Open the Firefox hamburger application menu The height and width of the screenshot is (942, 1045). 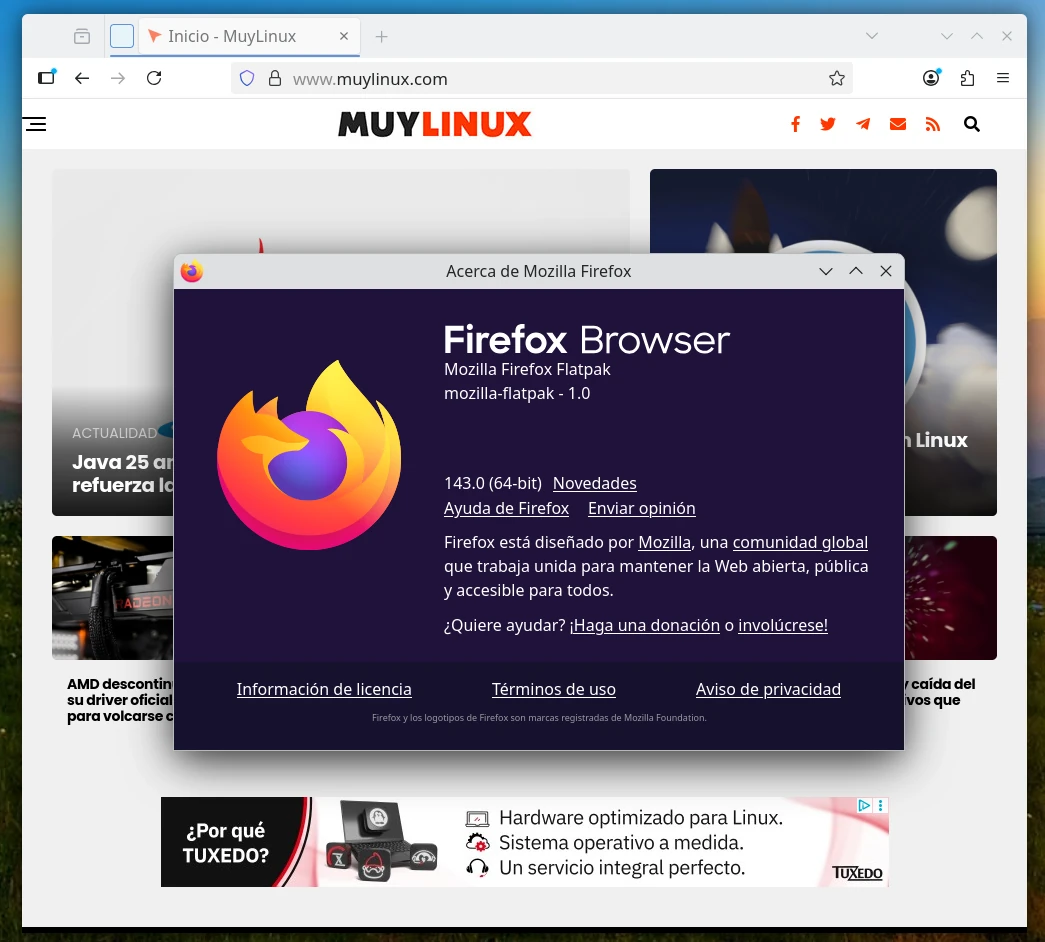click(1003, 78)
